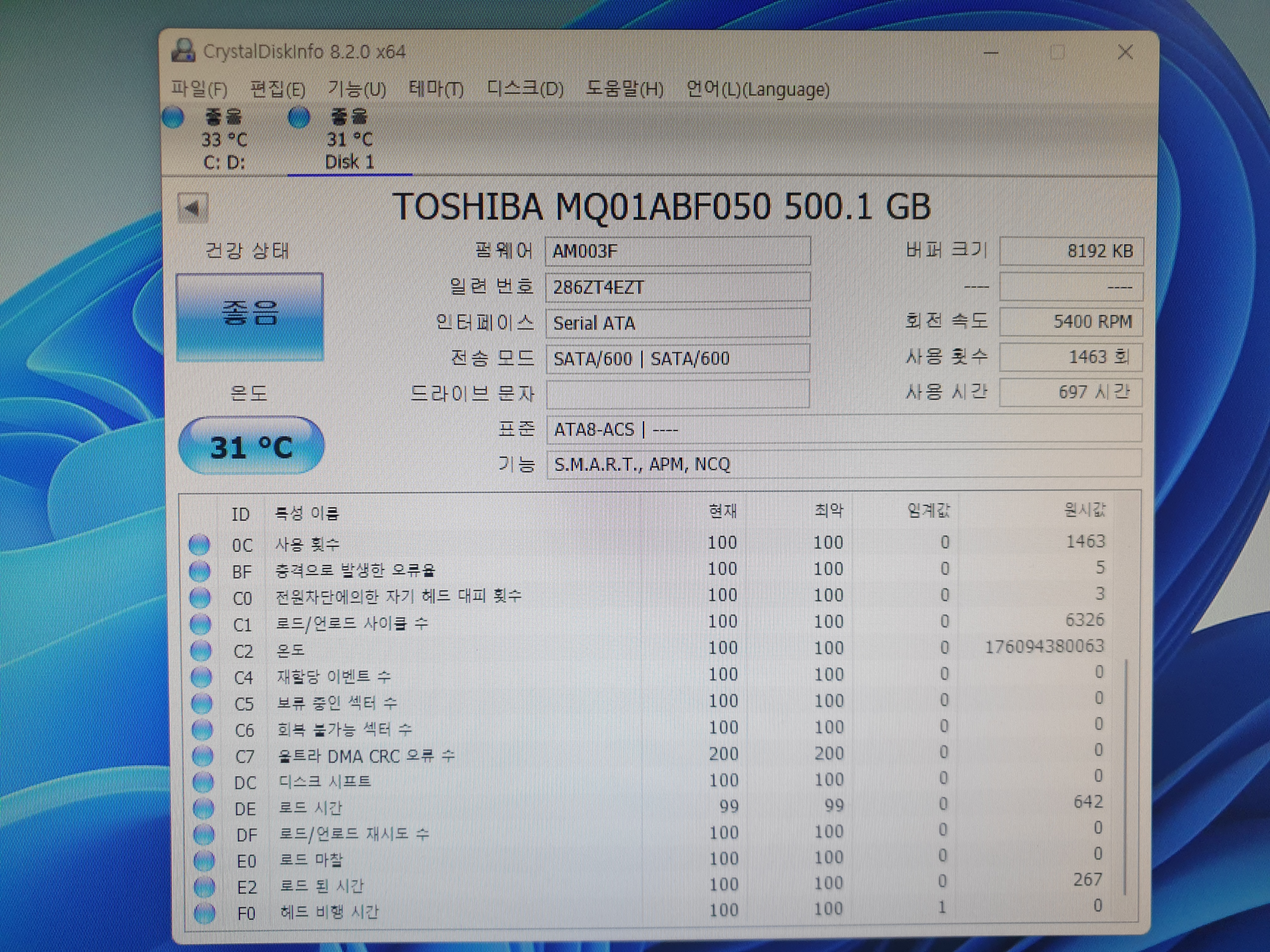Click the 임계값 column header

point(929,510)
